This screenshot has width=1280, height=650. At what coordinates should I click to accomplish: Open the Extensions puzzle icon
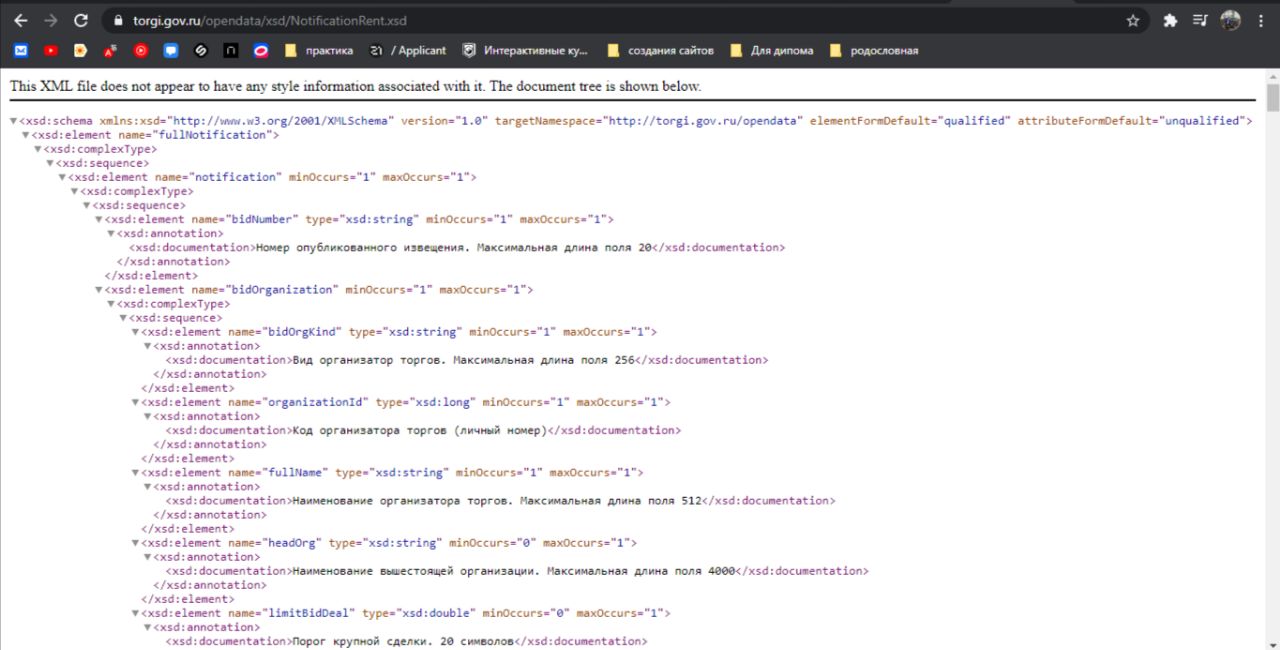tap(1171, 20)
